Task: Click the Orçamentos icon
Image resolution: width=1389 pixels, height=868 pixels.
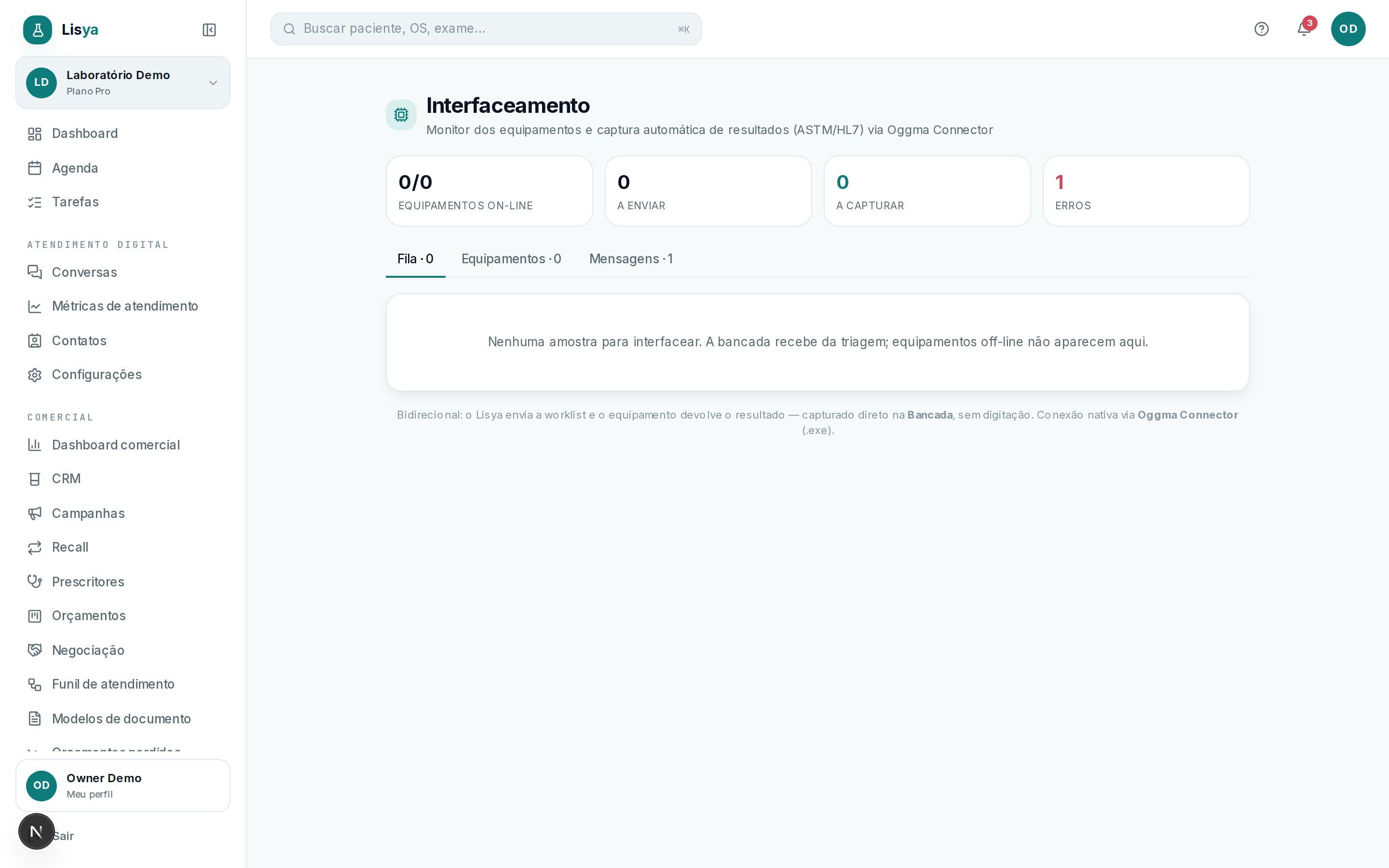Action: click(34, 616)
